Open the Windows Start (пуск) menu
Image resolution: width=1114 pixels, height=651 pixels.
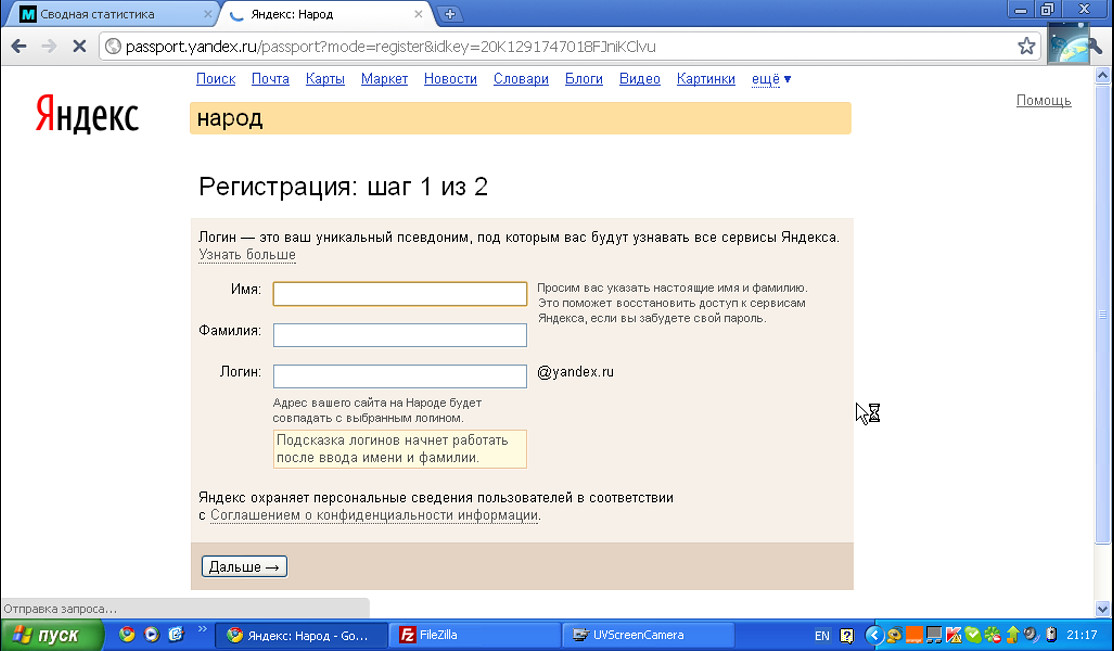click(x=52, y=634)
